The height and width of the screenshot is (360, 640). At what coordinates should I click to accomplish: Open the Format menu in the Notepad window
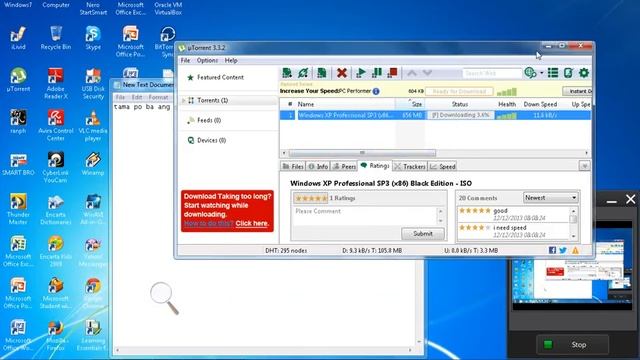pos(158,97)
